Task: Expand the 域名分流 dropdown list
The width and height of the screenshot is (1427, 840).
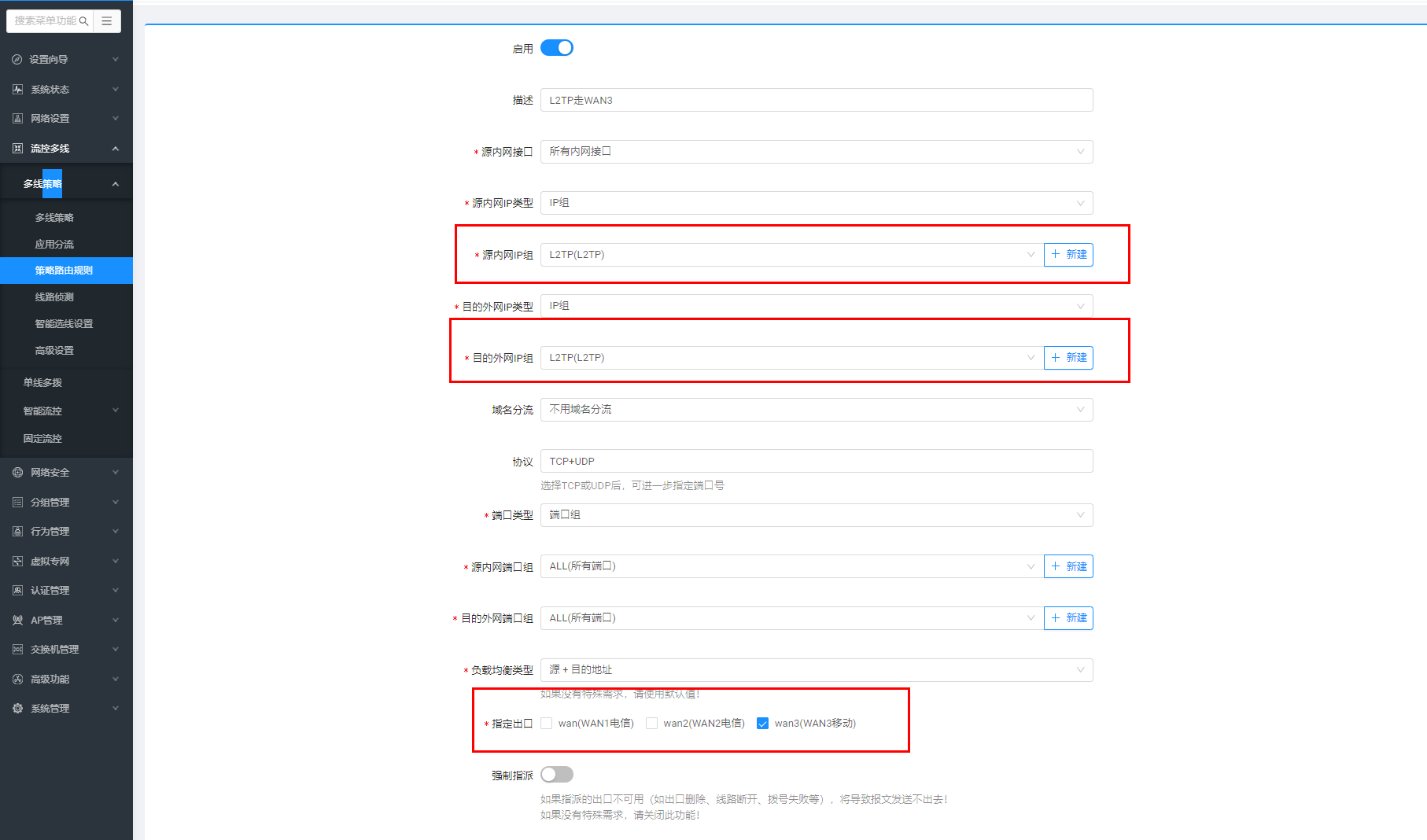Action: (816, 410)
